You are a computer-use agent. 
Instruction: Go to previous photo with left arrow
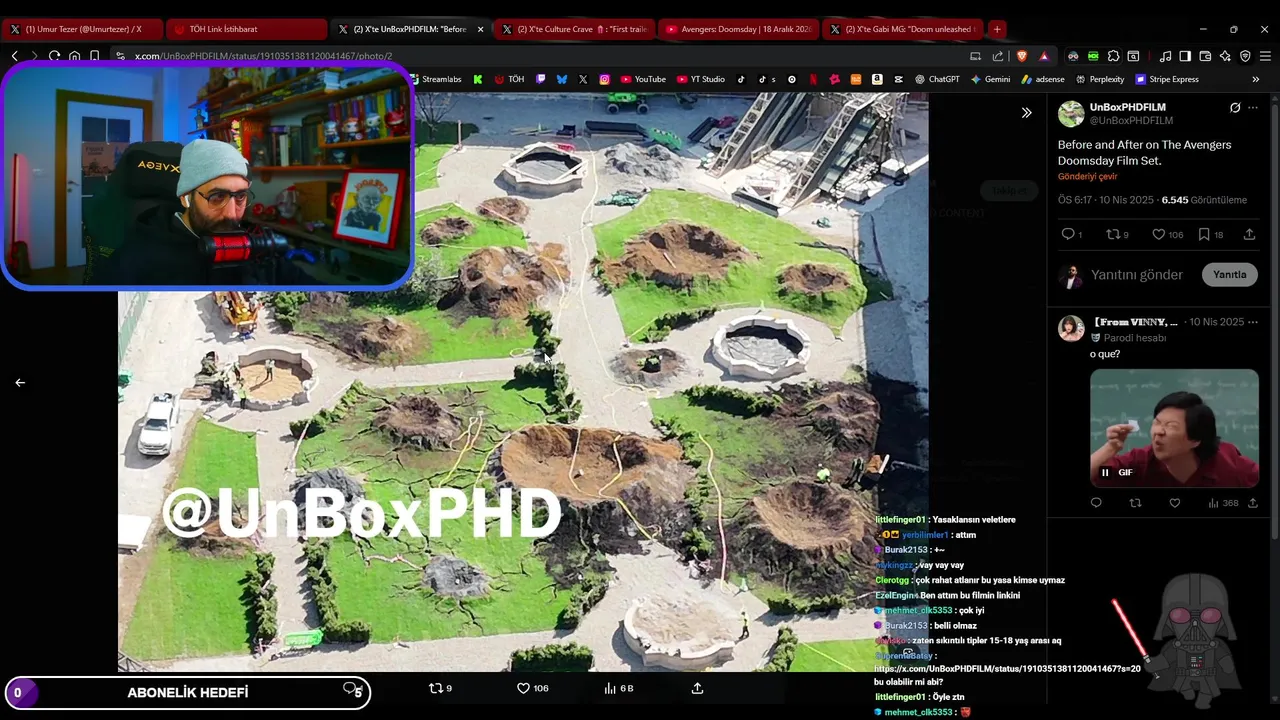(x=19, y=382)
